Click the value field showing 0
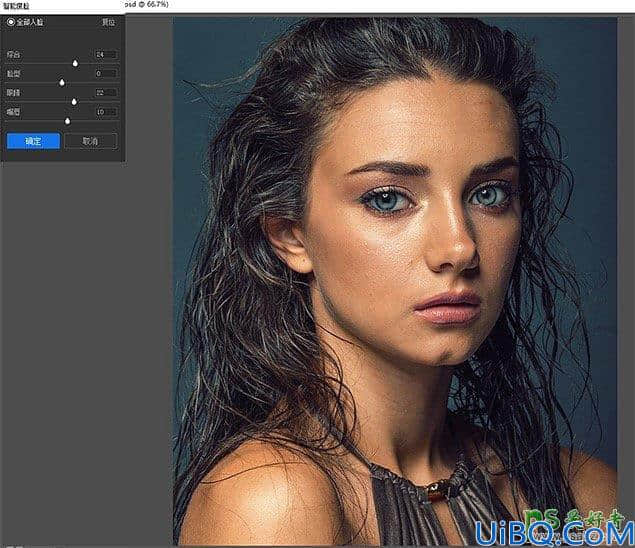 click(107, 73)
